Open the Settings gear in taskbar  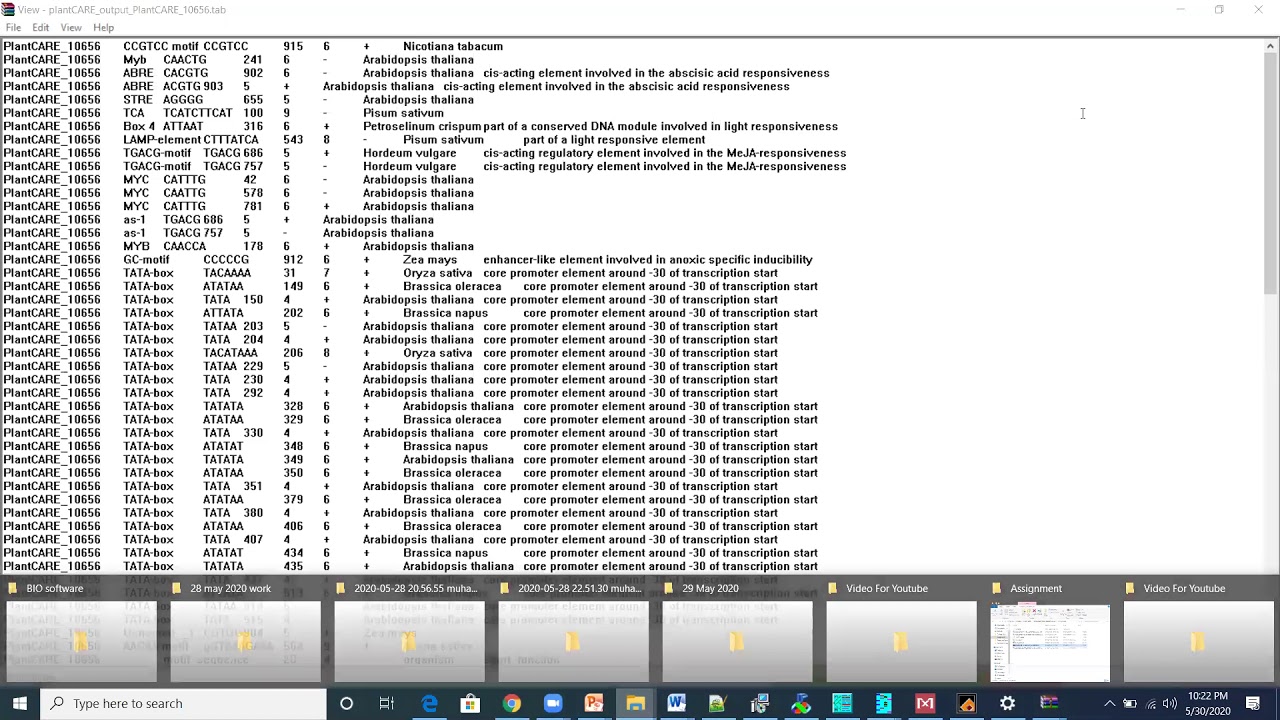click(1007, 704)
